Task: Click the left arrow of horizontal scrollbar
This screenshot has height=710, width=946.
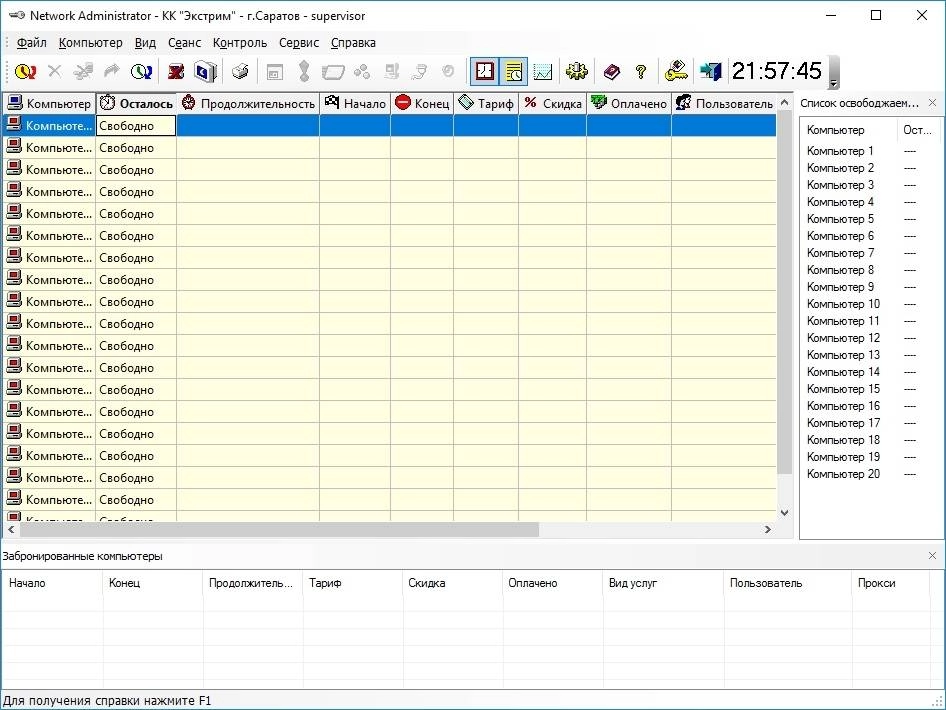Action: tap(11, 529)
